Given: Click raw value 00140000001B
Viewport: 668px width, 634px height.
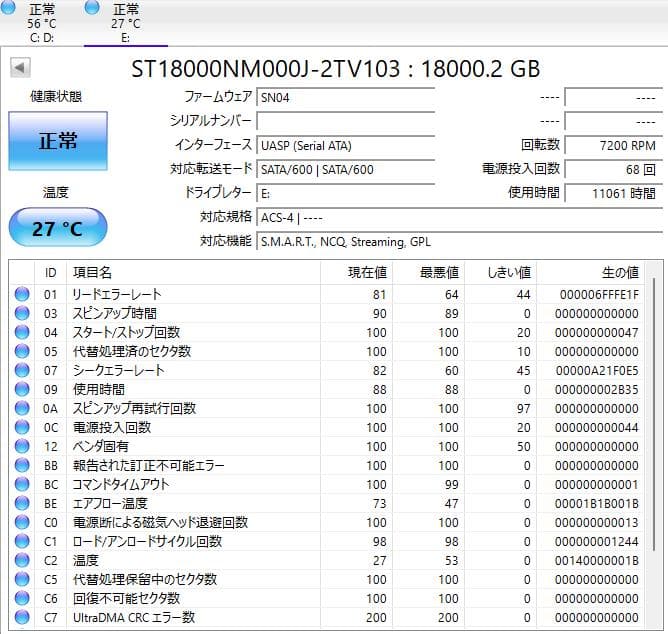Looking at the screenshot, I should pyautogui.click(x=597, y=560).
